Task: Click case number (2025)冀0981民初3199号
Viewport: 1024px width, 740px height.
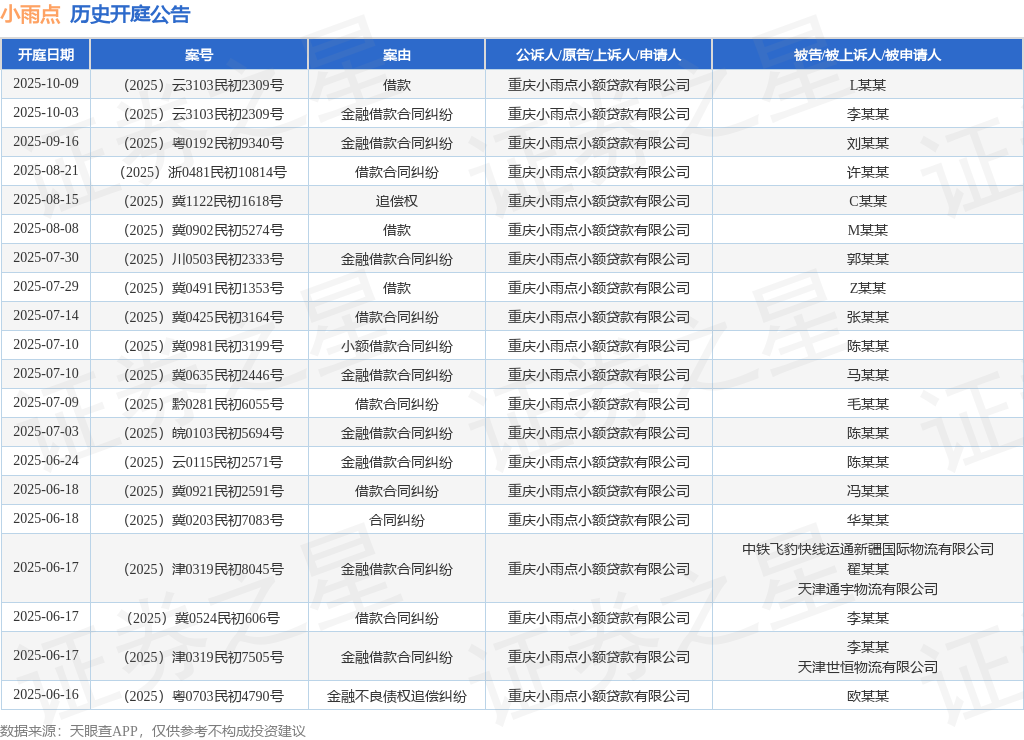Action: 203,346
